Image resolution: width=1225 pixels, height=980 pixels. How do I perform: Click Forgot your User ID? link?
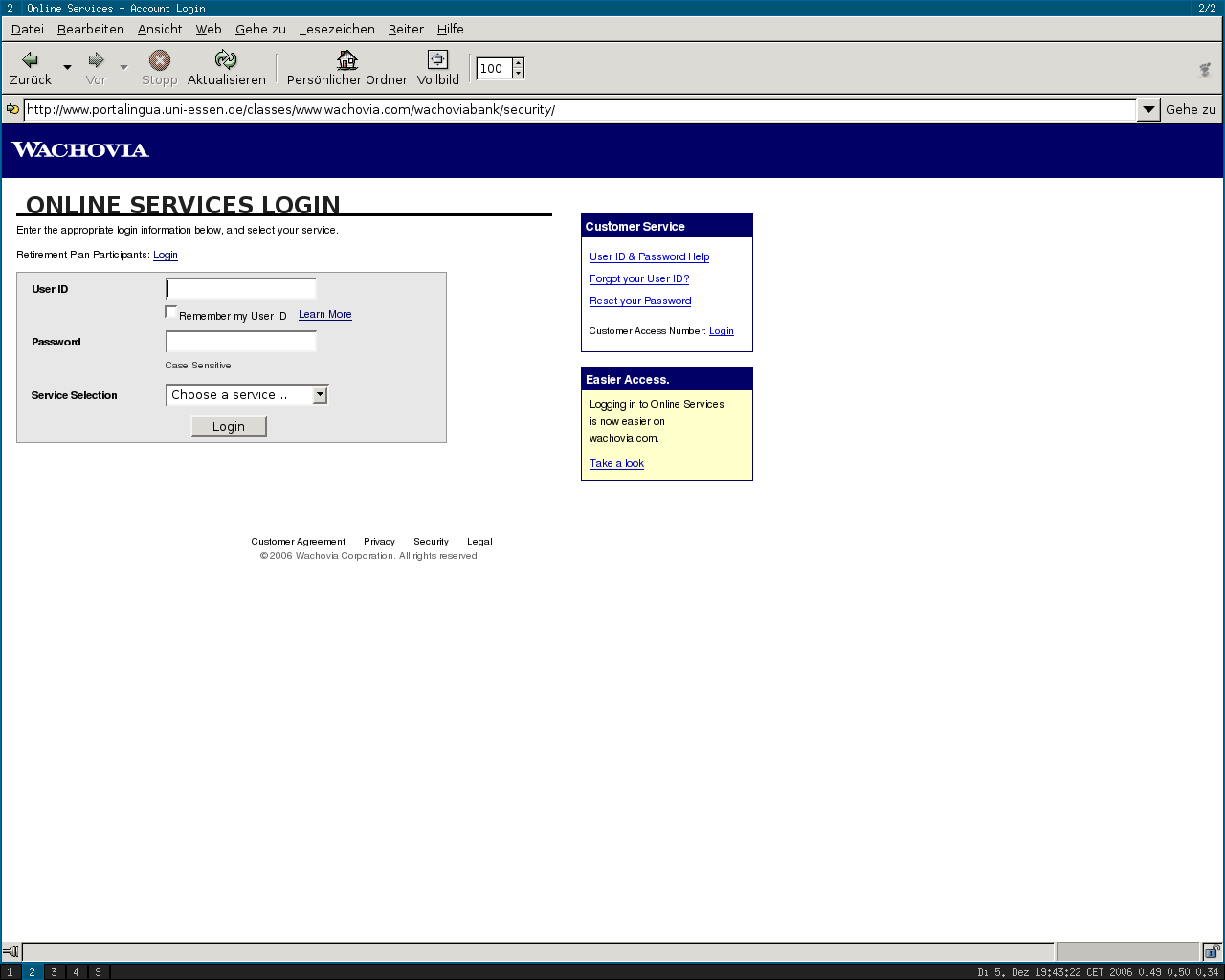click(x=639, y=278)
